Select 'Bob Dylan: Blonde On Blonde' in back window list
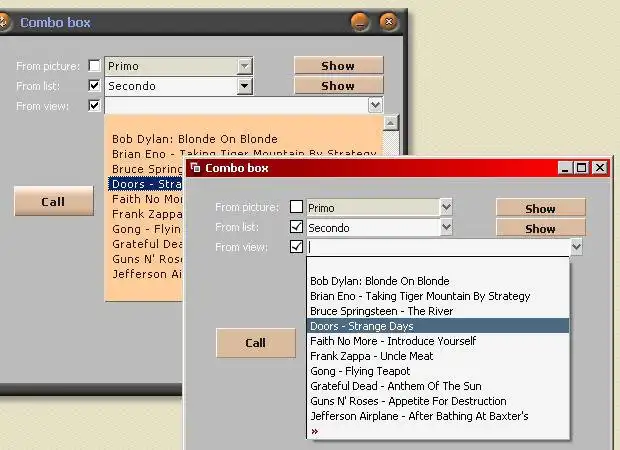The width and height of the screenshot is (620, 450). coord(244,139)
